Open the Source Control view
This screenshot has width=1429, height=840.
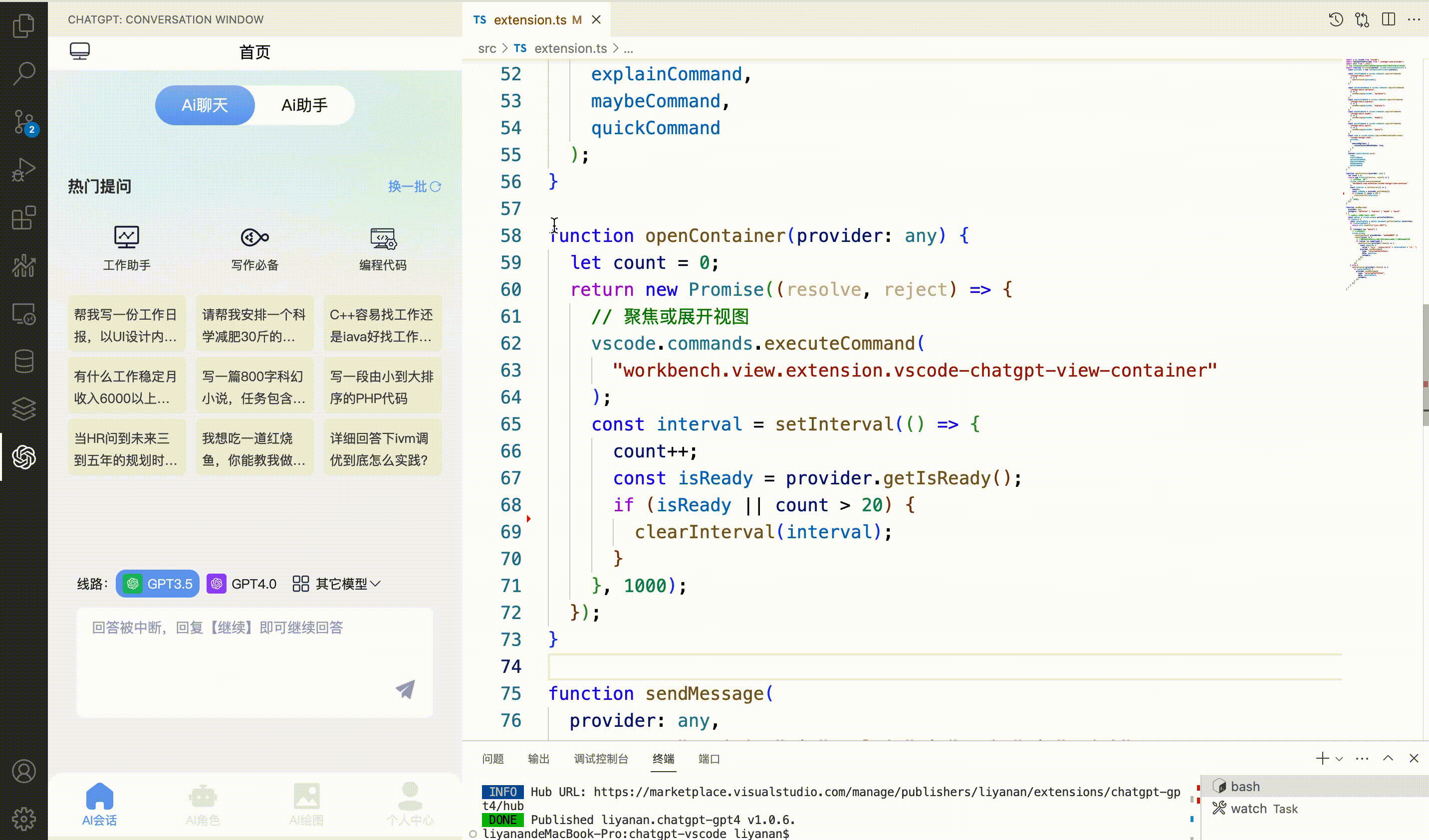[24, 121]
